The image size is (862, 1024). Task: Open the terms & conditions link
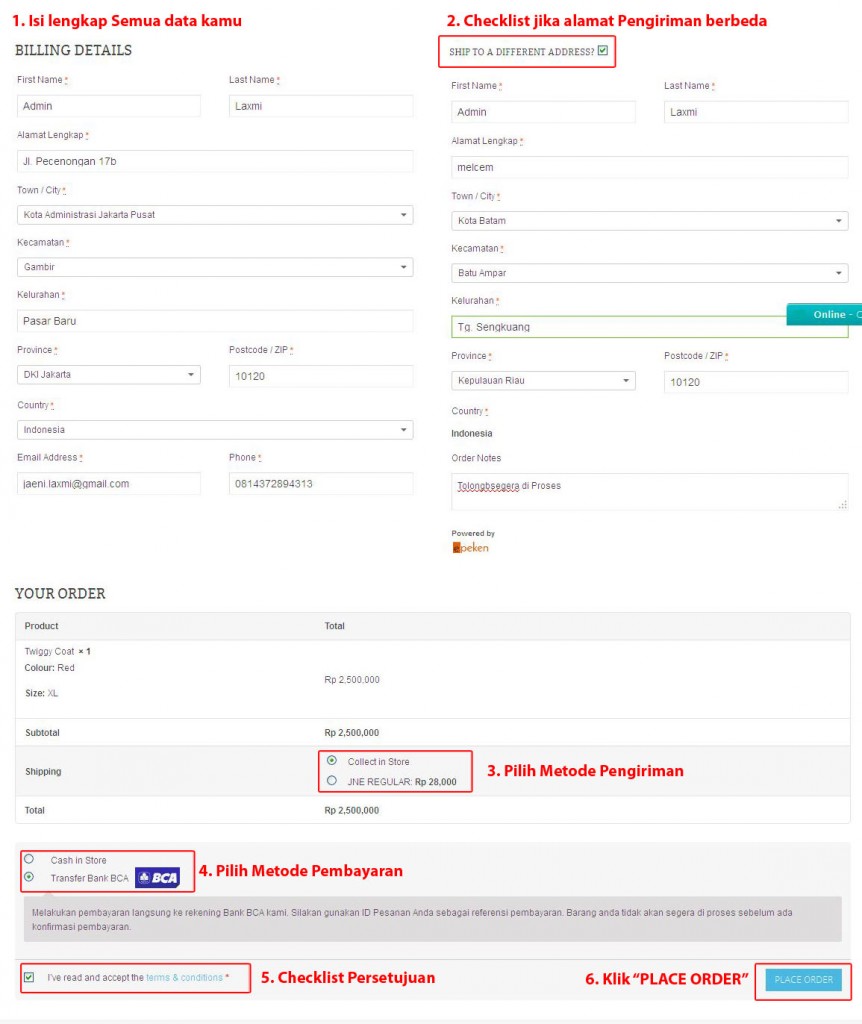click(184, 979)
